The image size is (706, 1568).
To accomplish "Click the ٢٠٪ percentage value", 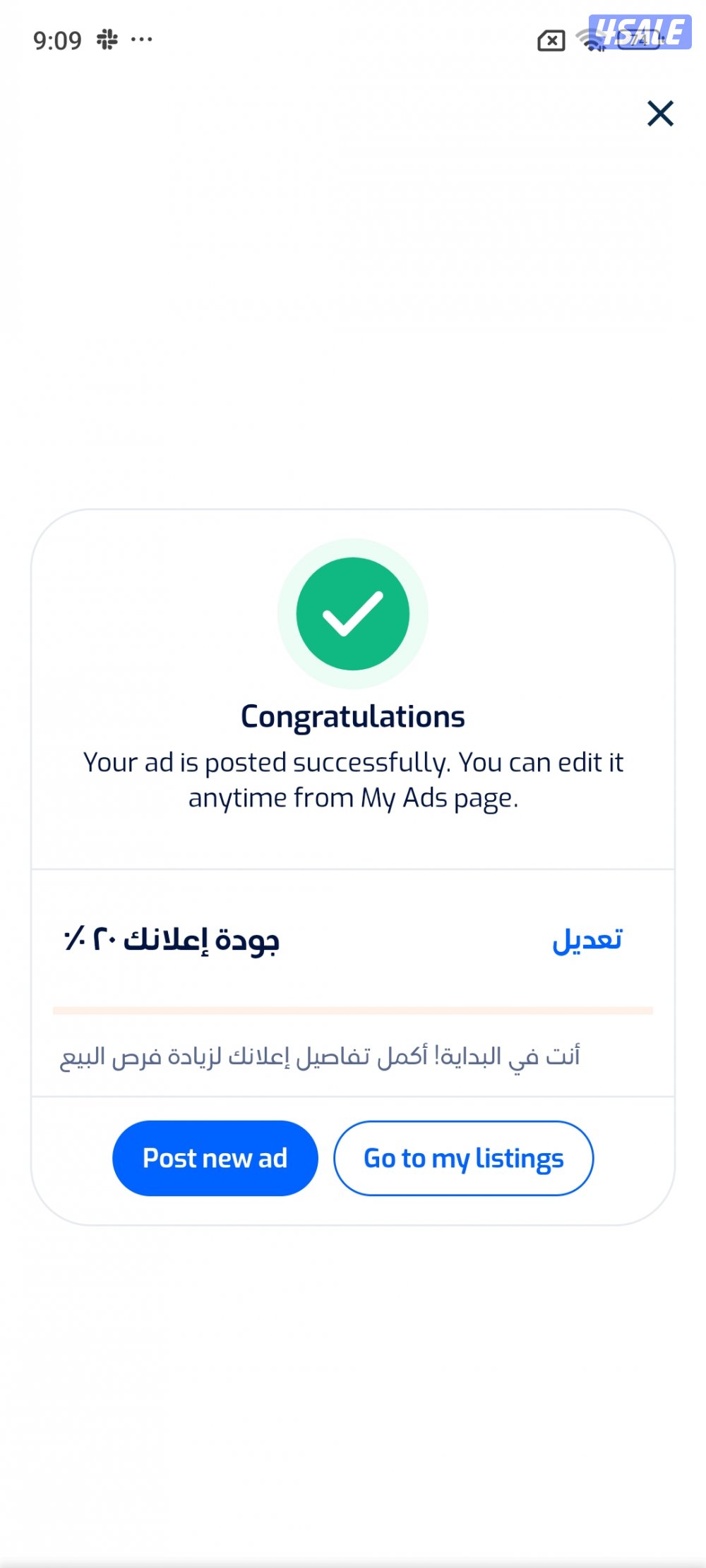I will 90,939.
